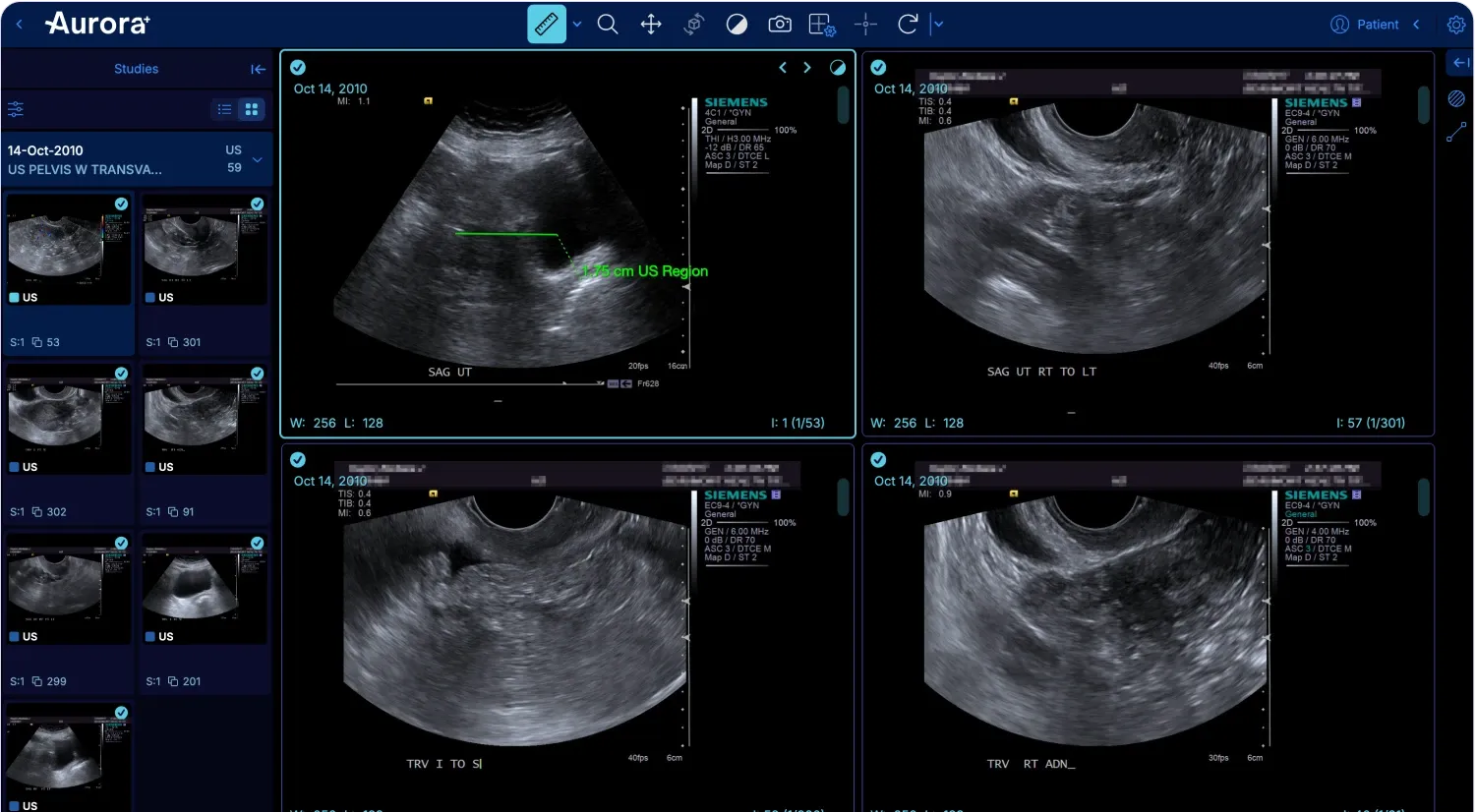Collapse the 14-Oct-2010 study chevron

click(258, 159)
